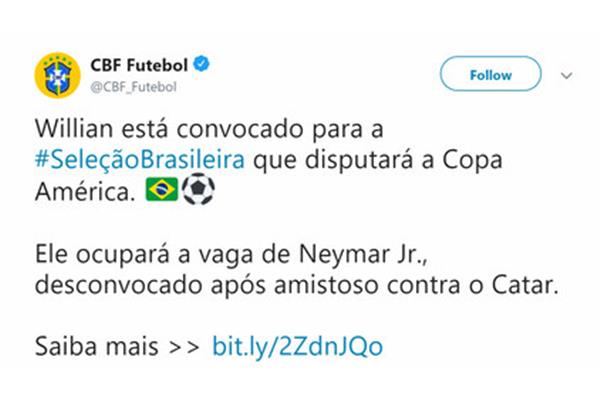This screenshot has width=600, height=400.
Task: Click the name "Neymar Jr." in tweet
Action: point(362,254)
